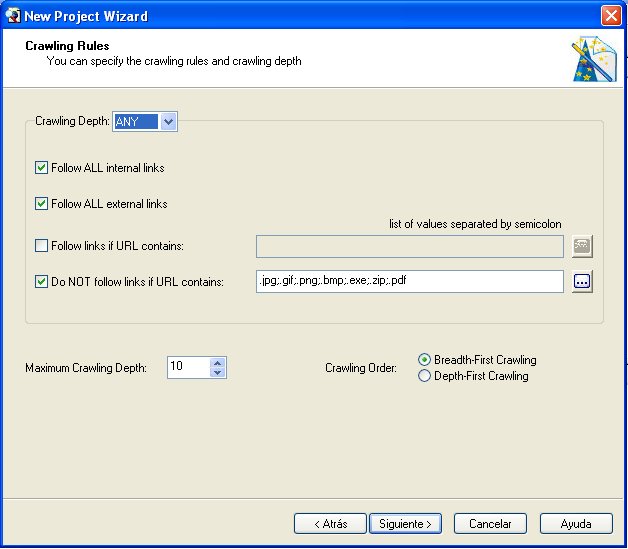Close the New Project Wizard window
Viewport: 628px width, 549px height.
[x=611, y=16]
